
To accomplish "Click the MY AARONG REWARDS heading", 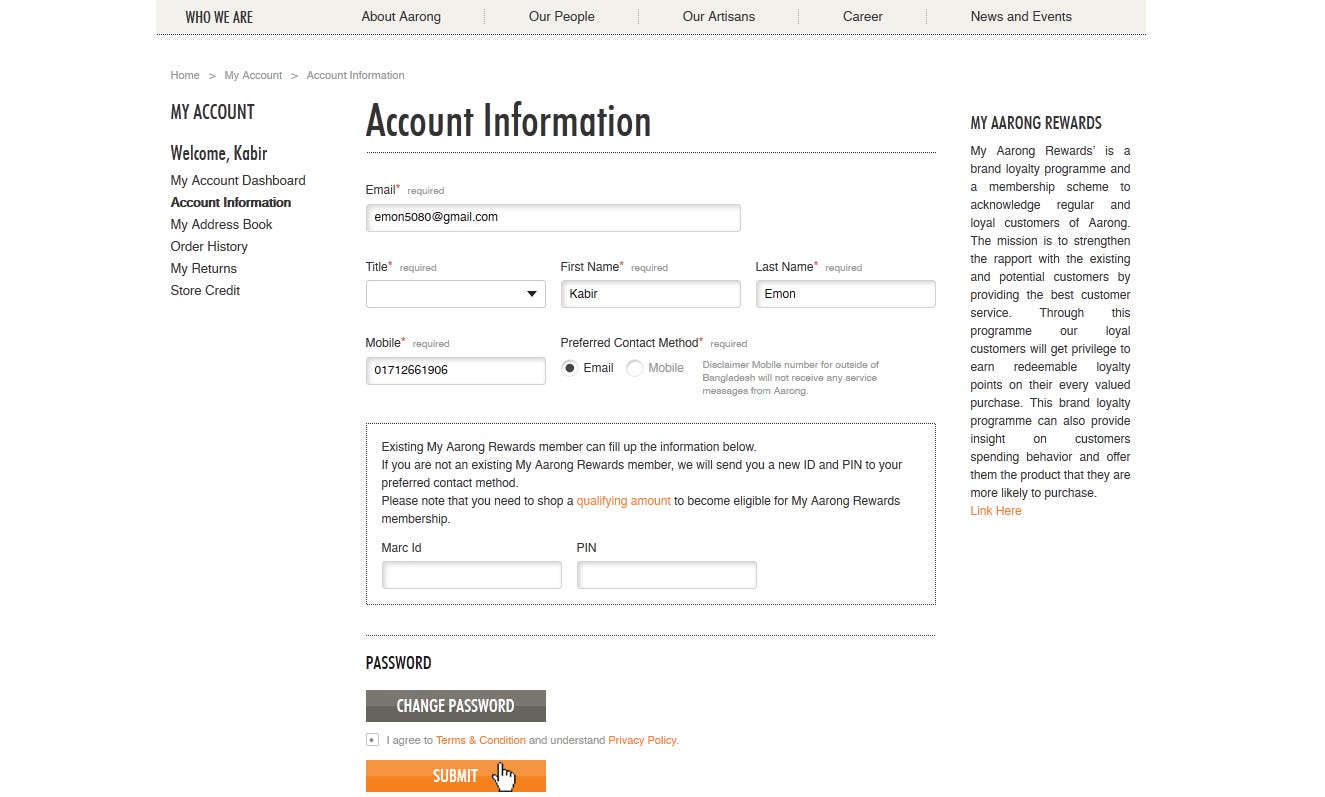I will pyautogui.click(x=1036, y=123).
